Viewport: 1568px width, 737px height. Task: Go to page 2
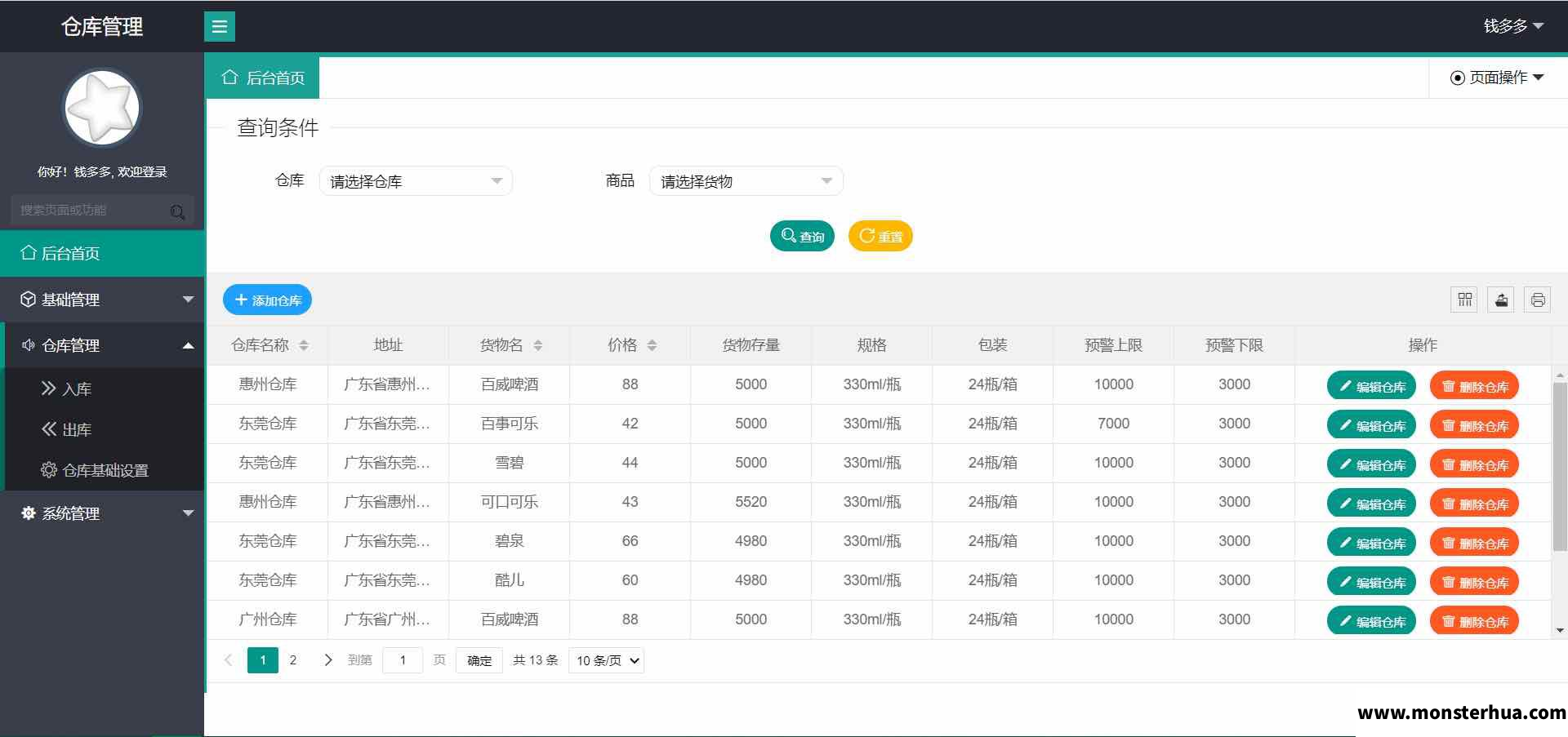[x=293, y=660]
